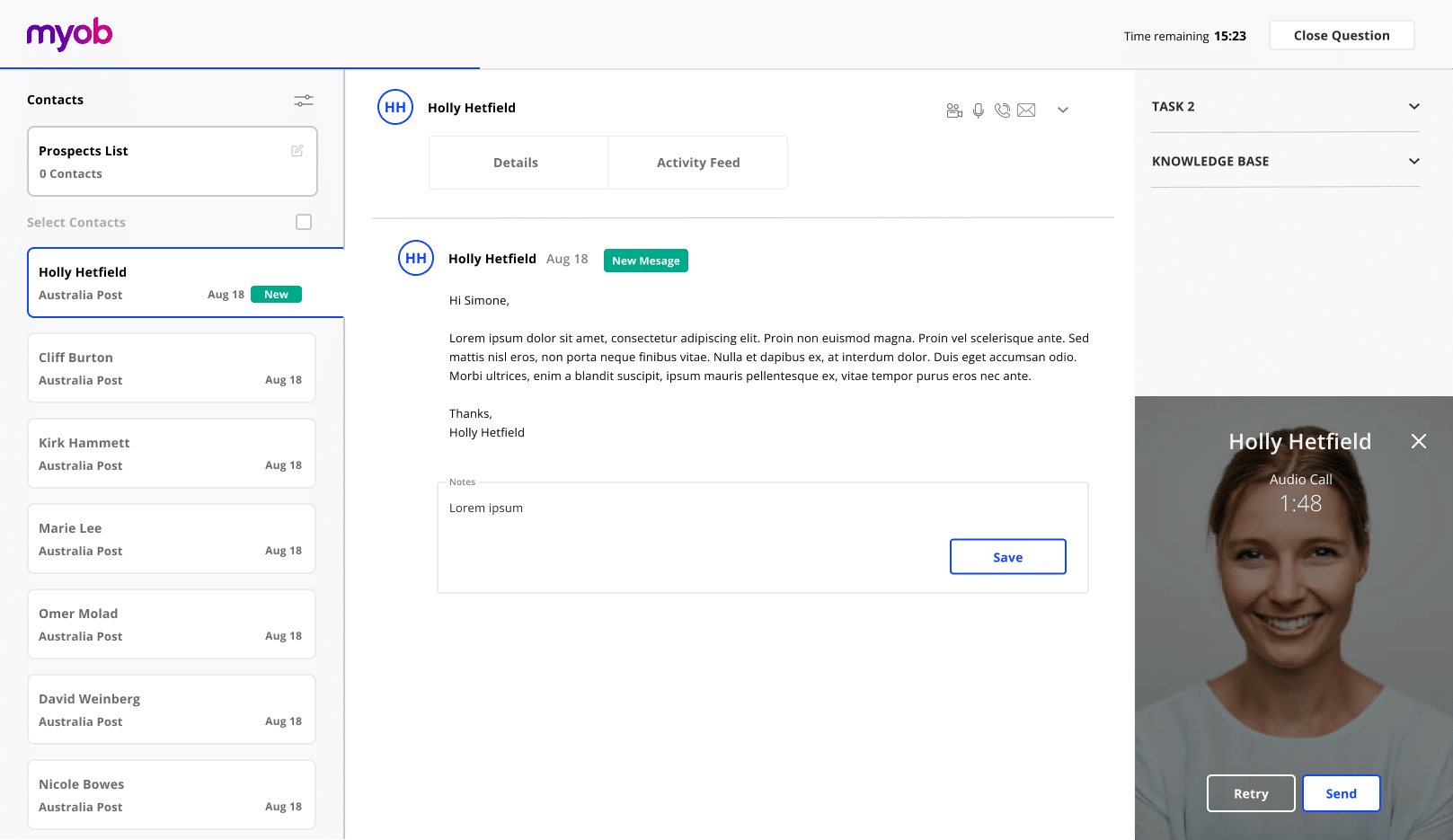
Task: Click the New badge on Holly Hetfield
Action: pos(276,294)
